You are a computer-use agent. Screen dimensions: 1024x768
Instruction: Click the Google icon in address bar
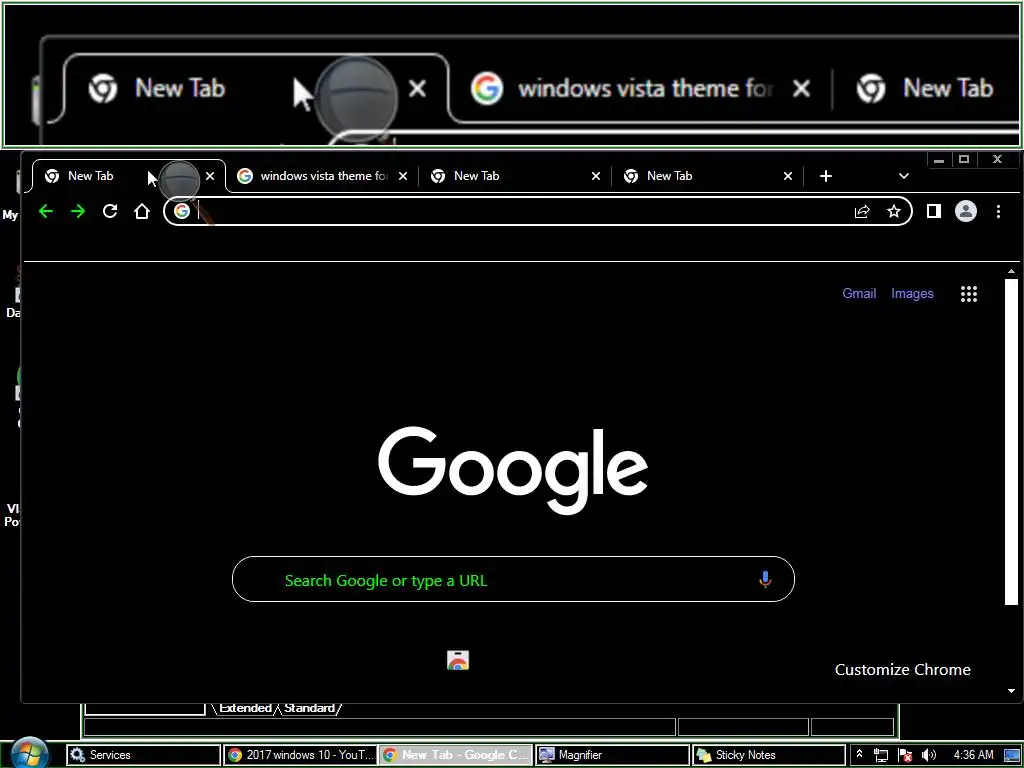pos(182,211)
